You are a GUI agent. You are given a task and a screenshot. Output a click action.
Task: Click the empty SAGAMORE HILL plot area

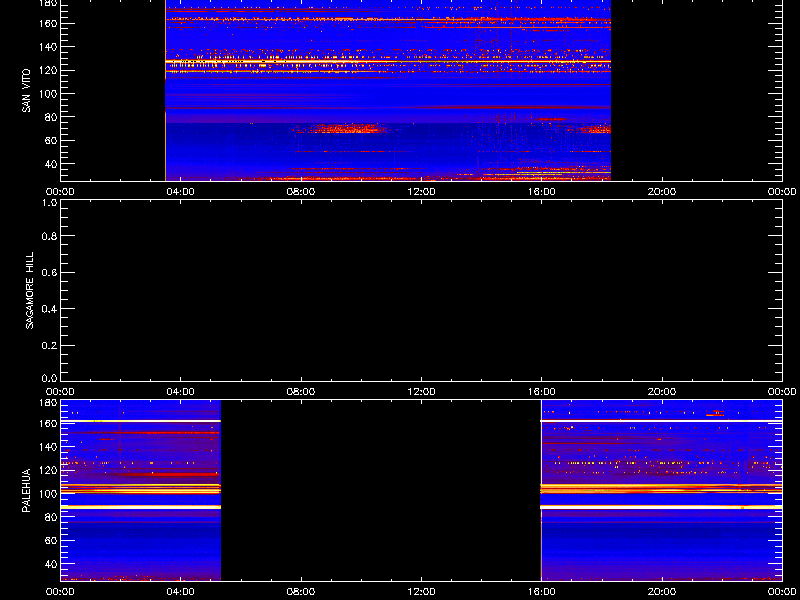[x=421, y=290]
